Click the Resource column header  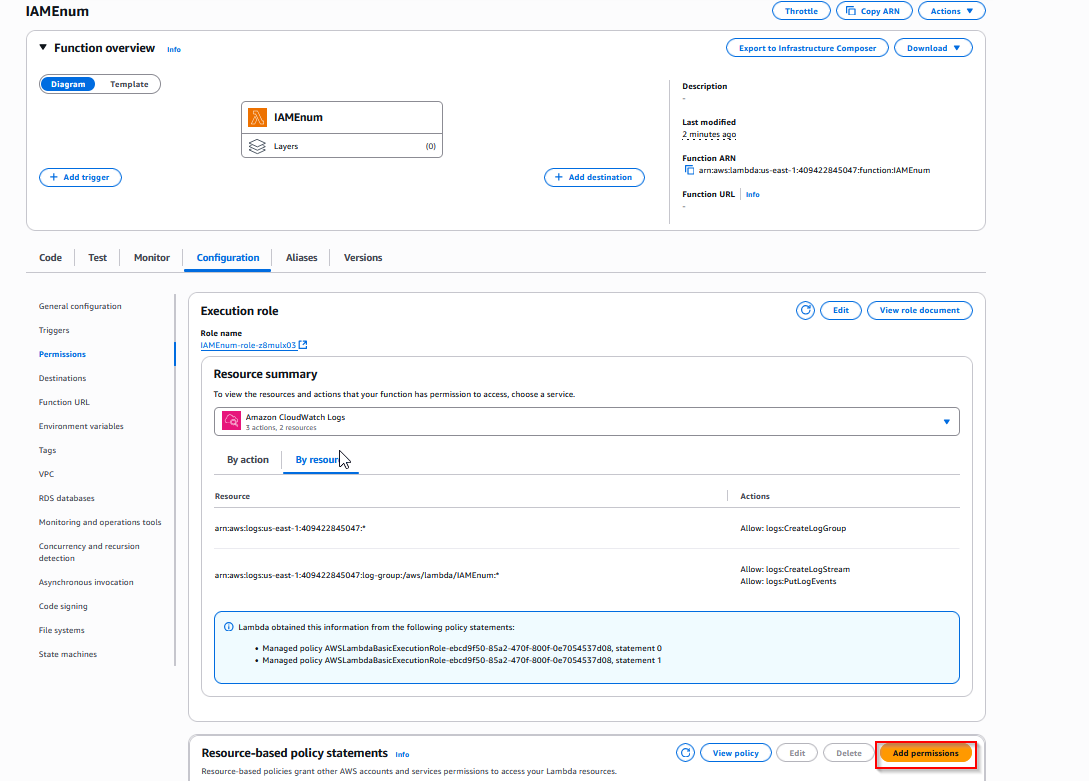[x=233, y=496]
